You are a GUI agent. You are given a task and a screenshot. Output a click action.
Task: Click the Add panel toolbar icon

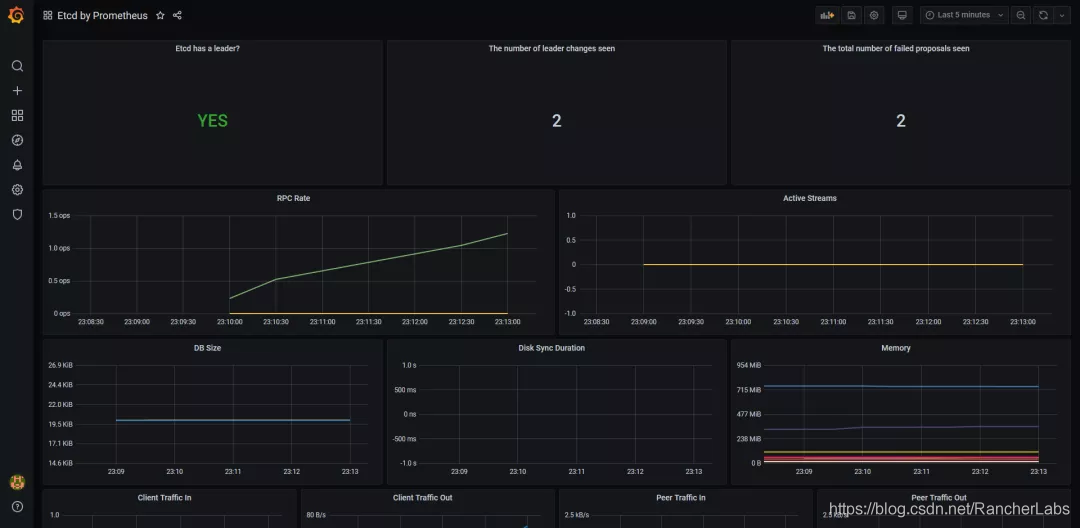[x=827, y=15]
